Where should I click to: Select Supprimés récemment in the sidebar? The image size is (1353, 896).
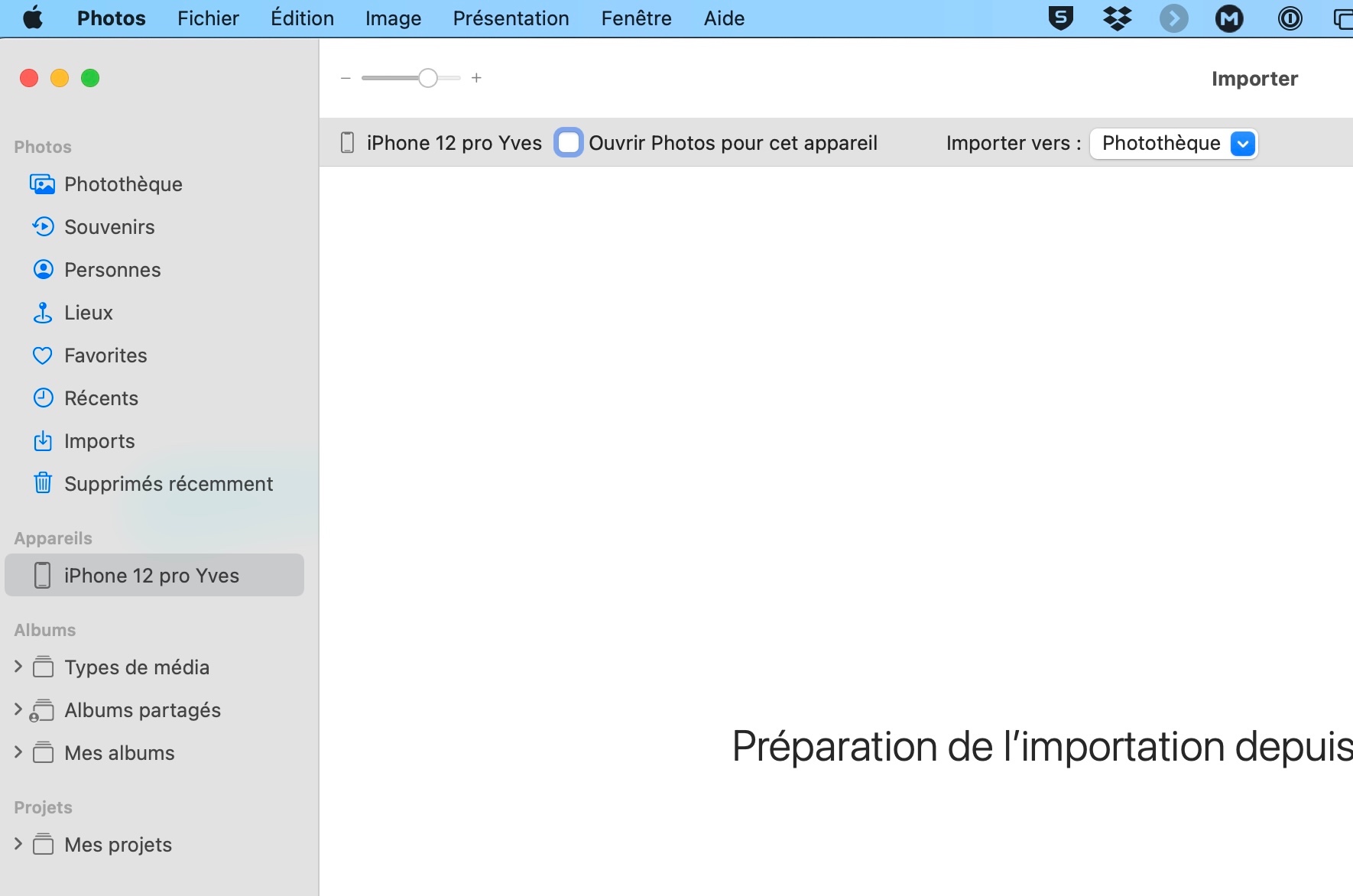point(154,484)
